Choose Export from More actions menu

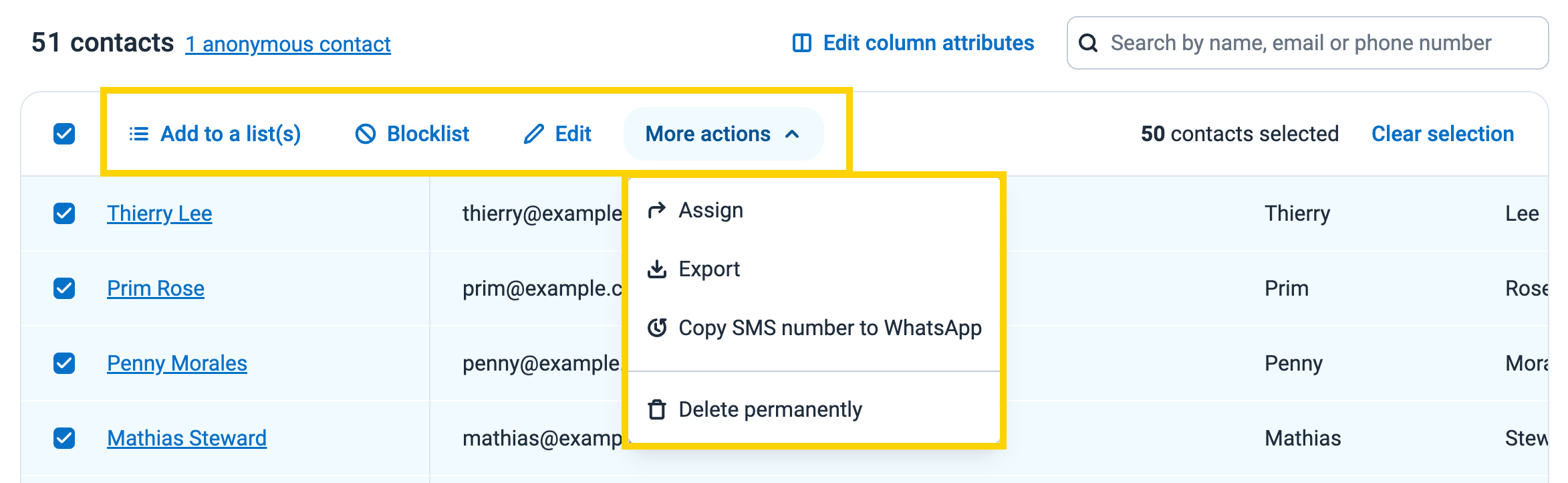coord(814,269)
